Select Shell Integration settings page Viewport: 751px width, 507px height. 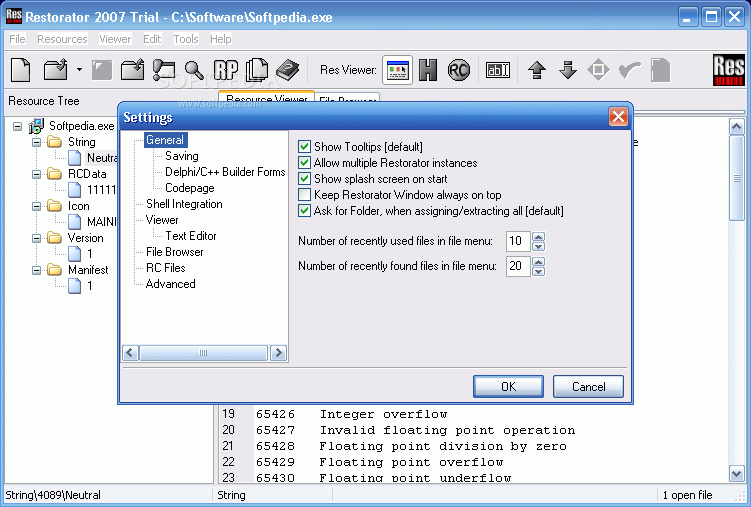click(184, 204)
